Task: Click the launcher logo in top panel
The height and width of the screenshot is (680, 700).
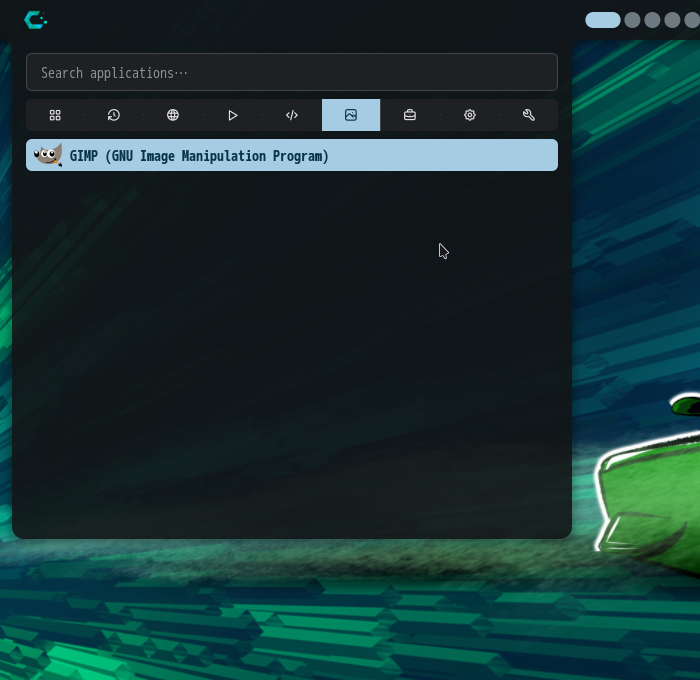Action: (x=36, y=20)
